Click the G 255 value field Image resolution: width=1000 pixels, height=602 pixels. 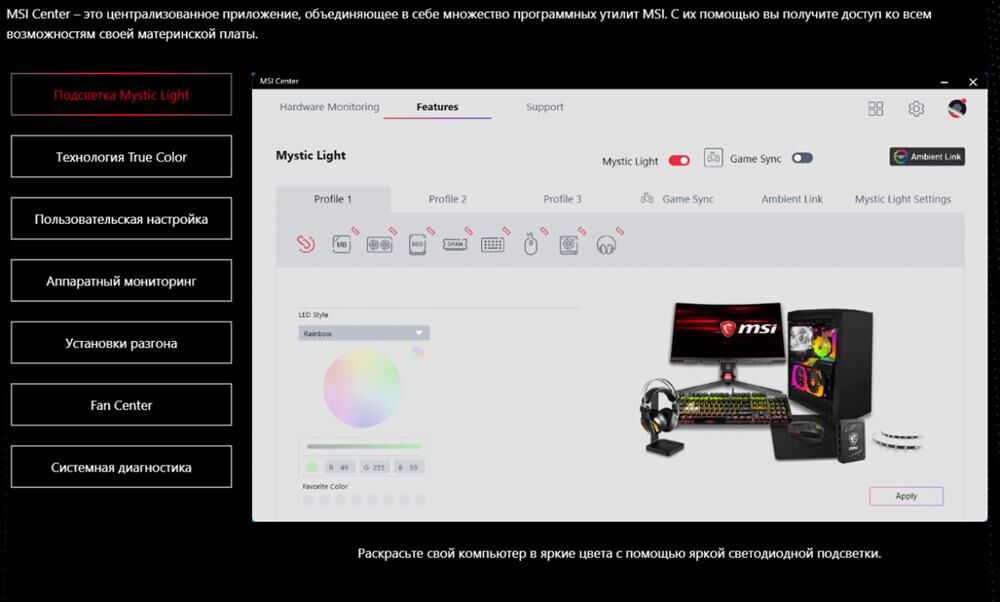(x=374, y=467)
